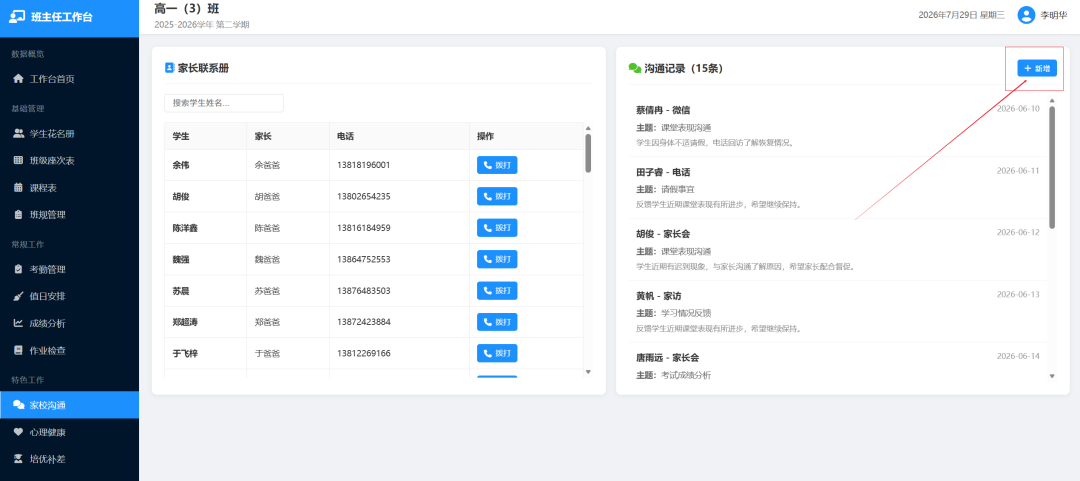Click the 学生 column header
The image size is (1080, 481).
tap(205, 136)
